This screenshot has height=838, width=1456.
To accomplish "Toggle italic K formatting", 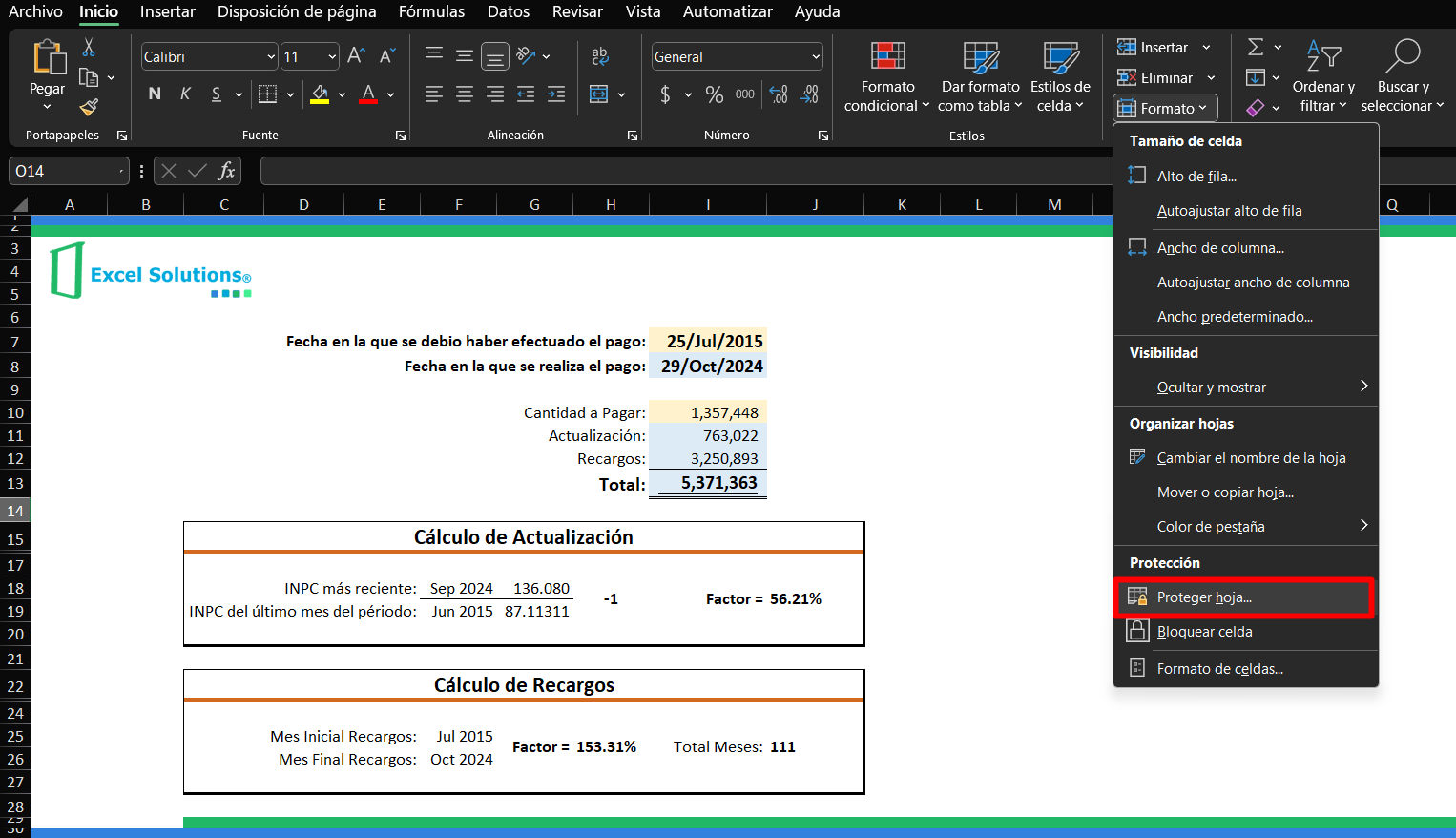I will (x=185, y=94).
